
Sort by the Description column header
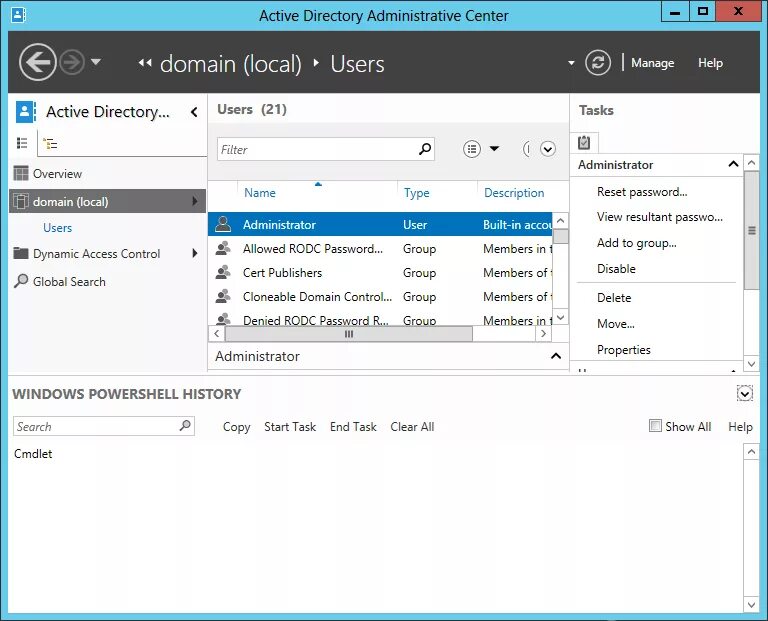point(514,193)
